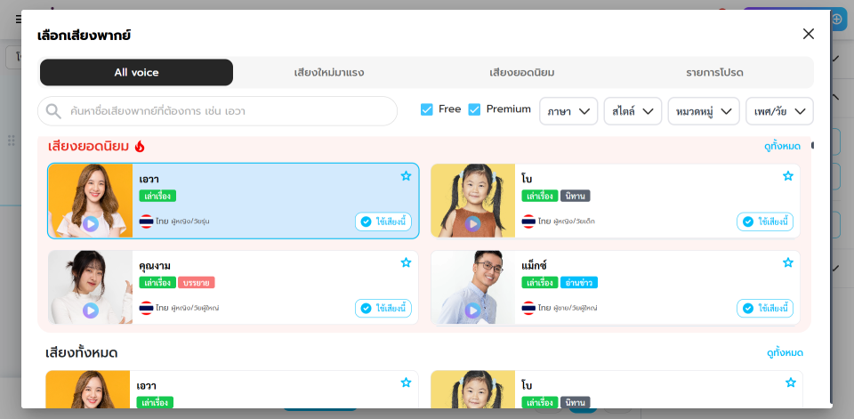
Task: Favorite โบ in the เสียงทั้งหมด section
Action: 790,382
